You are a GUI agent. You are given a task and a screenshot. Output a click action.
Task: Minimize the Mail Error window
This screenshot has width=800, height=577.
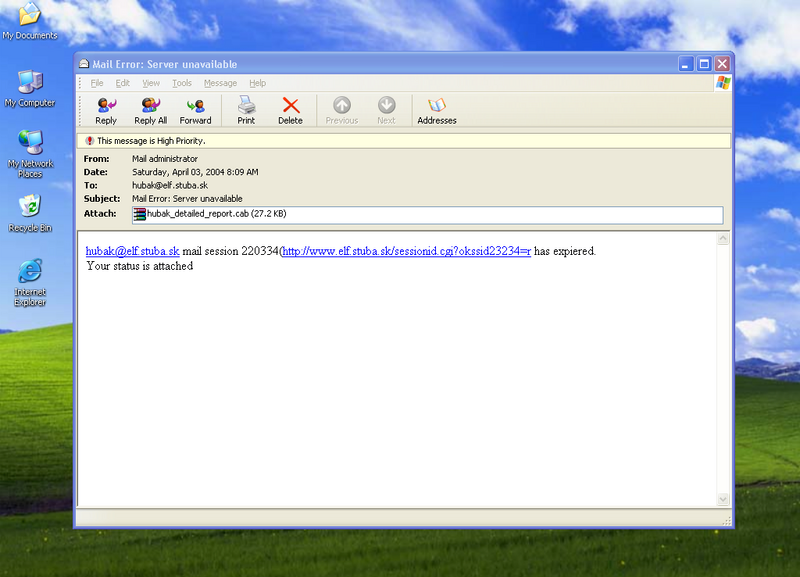point(686,64)
